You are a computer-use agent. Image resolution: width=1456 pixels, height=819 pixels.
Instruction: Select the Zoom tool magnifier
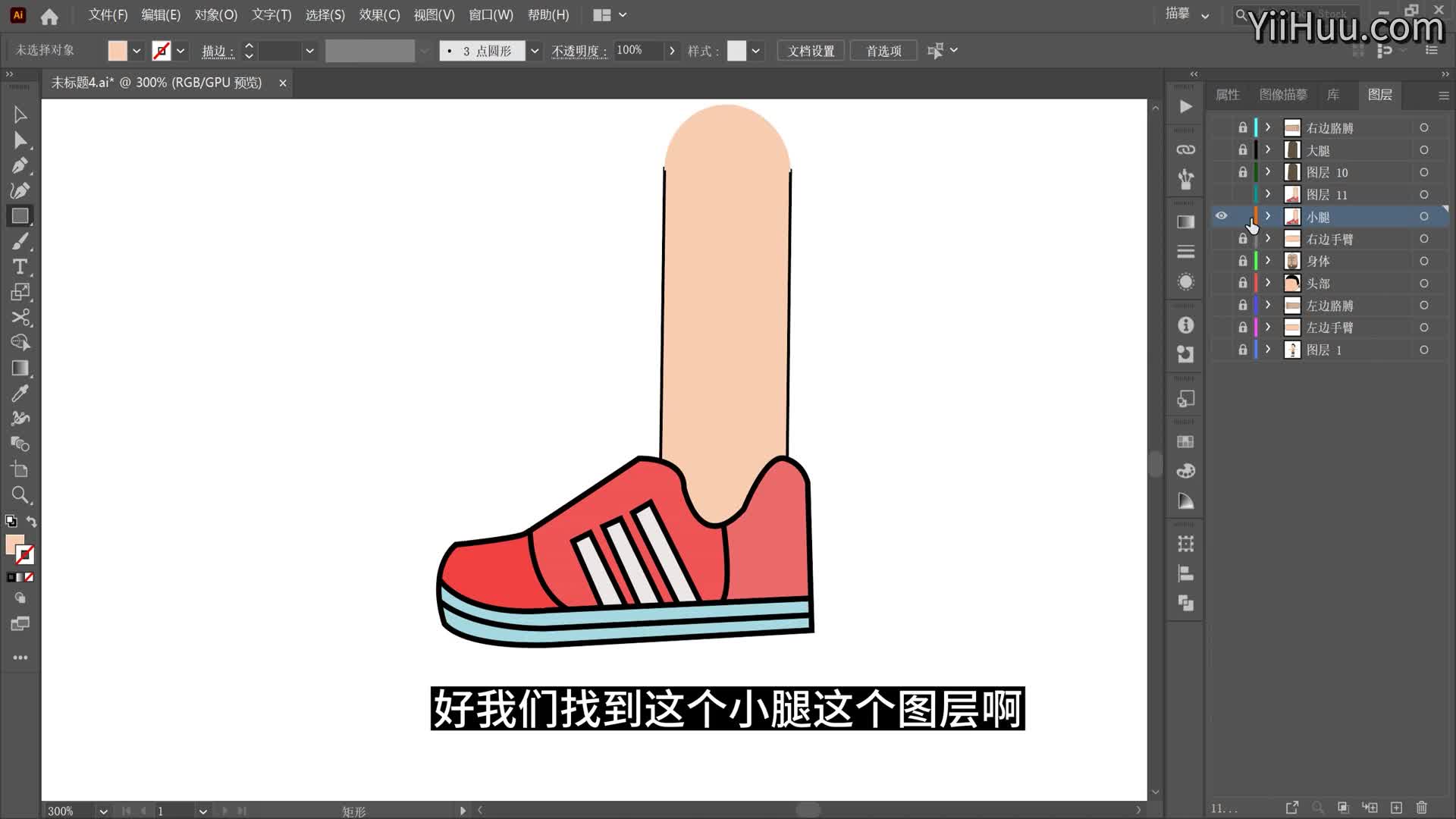pyautogui.click(x=20, y=495)
